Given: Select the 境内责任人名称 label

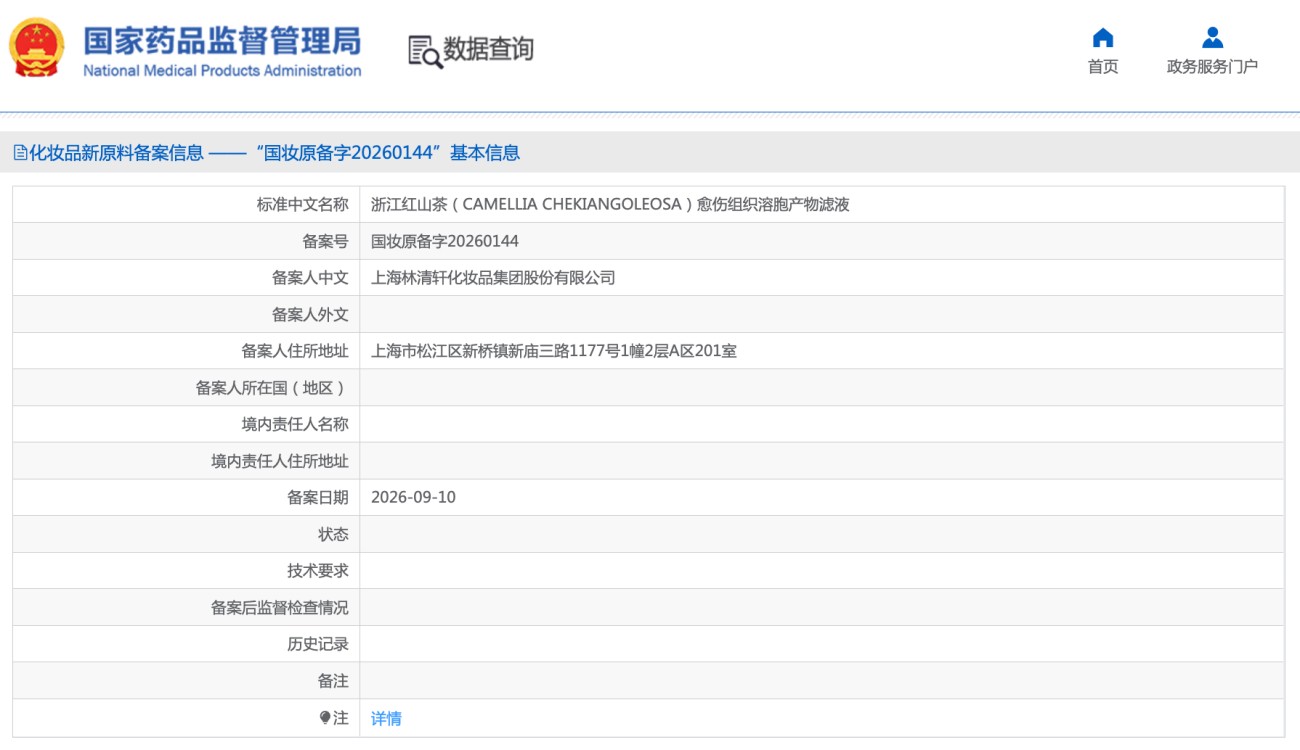Looking at the screenshot, I should 295,424.
